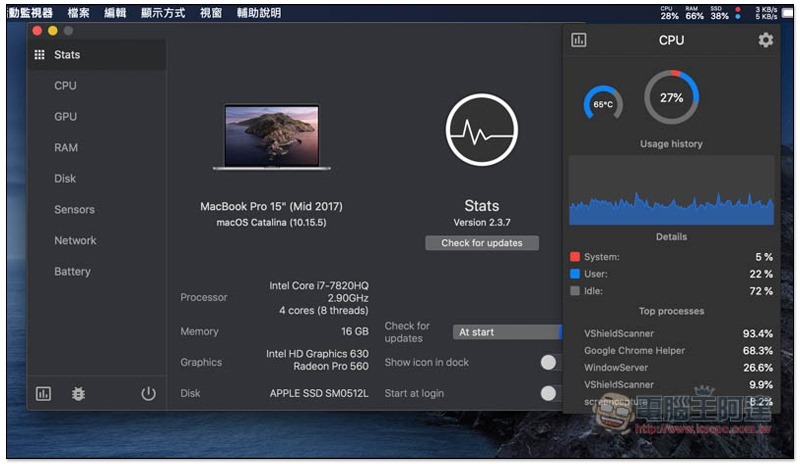Open the CPU popup settings gear
Viewport: 800px width, 464px height.
coord(765,40)
